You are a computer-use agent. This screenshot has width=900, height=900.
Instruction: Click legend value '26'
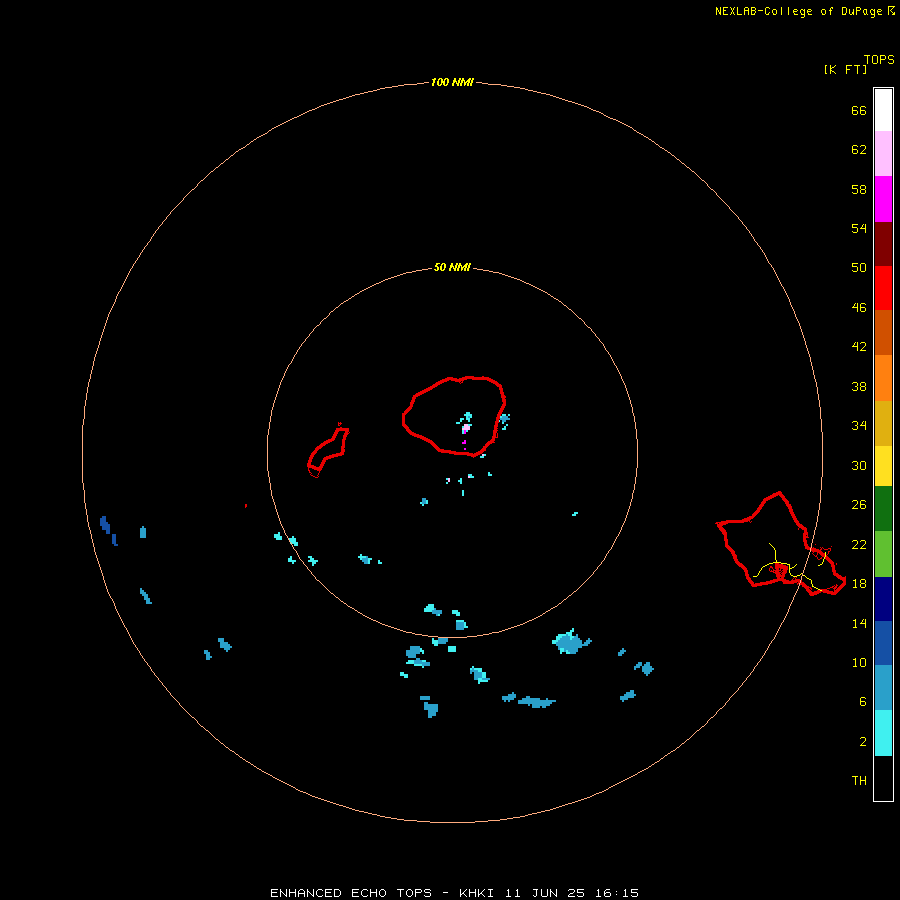pos(859,505)
